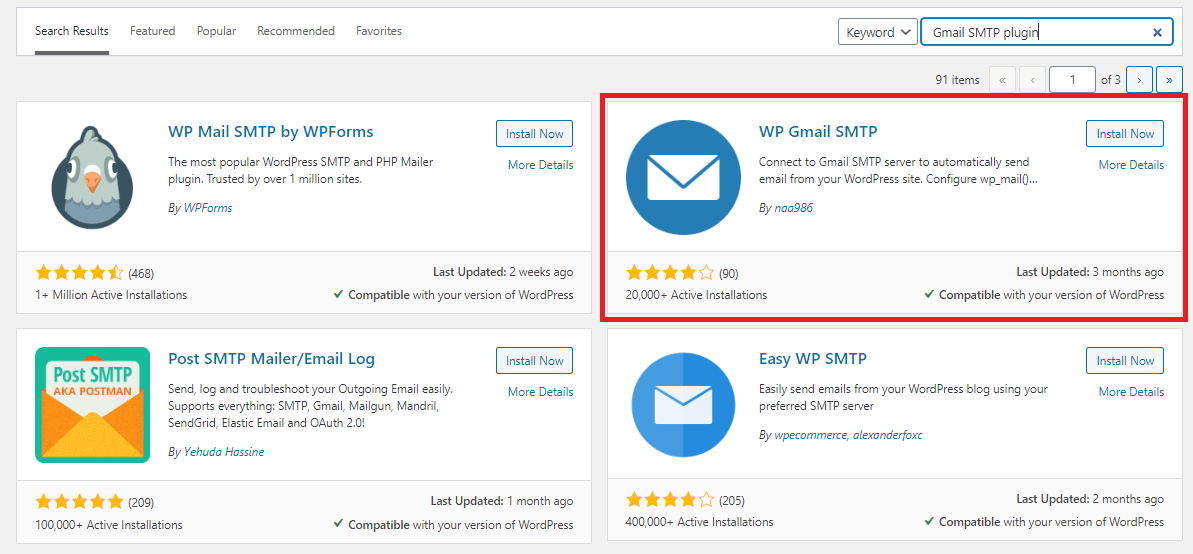
Task: Click Last Updated: 2 months ago text
Action: (1090, 499)
